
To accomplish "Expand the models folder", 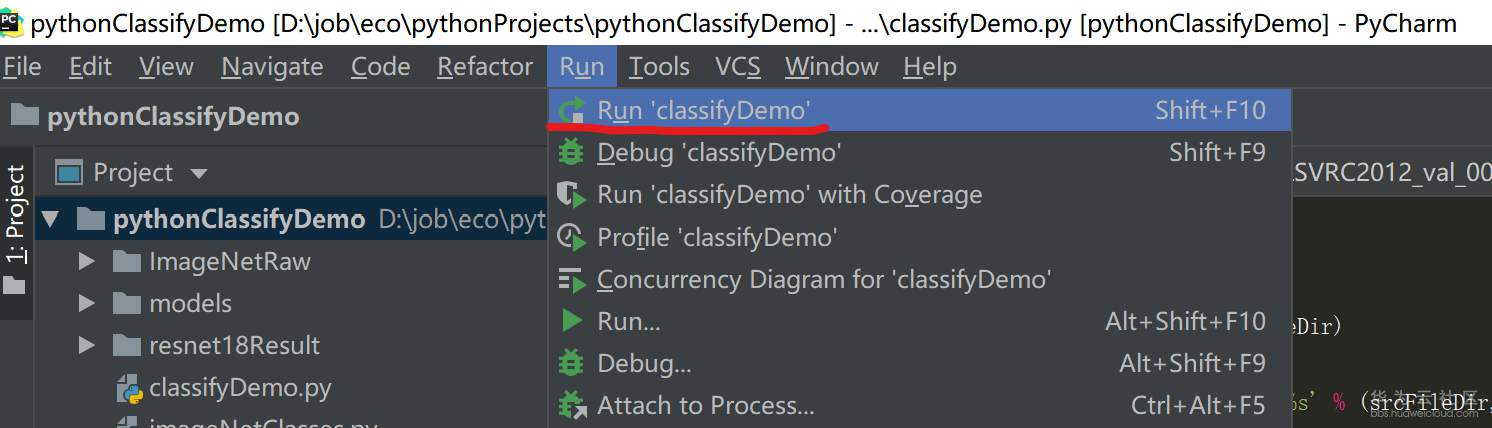I will coord(87,304).
